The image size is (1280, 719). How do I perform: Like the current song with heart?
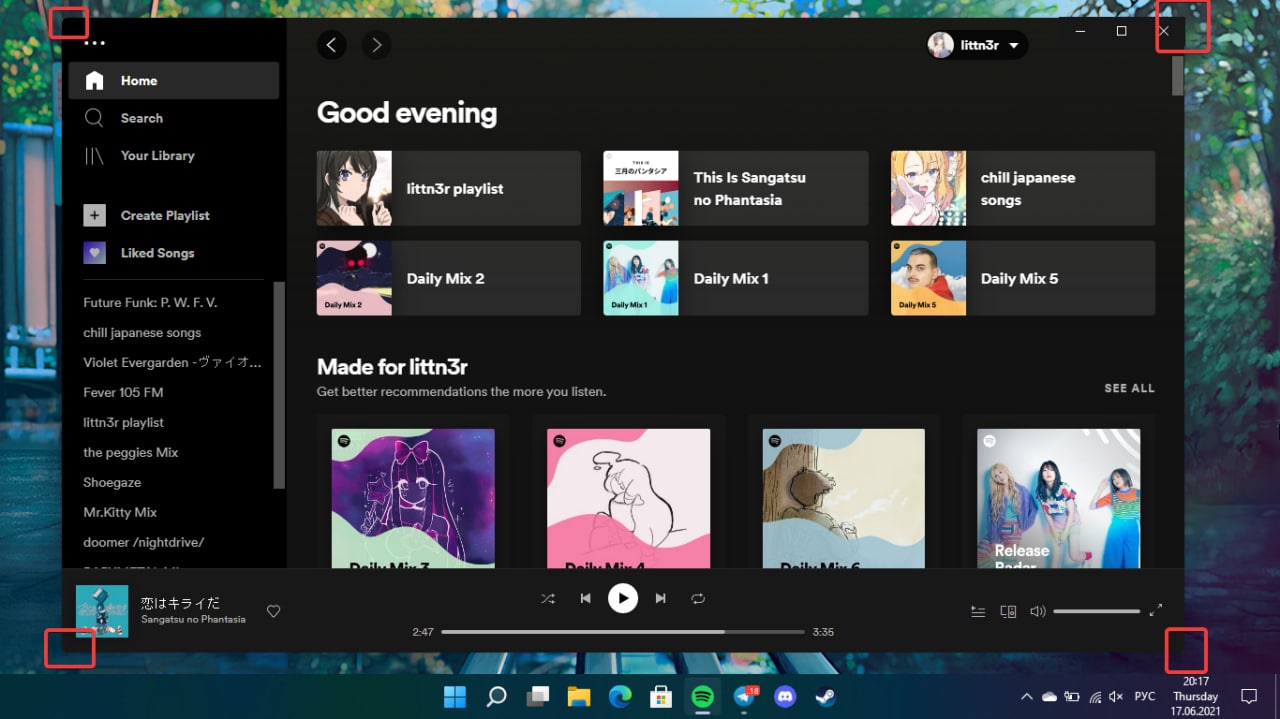pyautogui.click(x=273, y=611)
